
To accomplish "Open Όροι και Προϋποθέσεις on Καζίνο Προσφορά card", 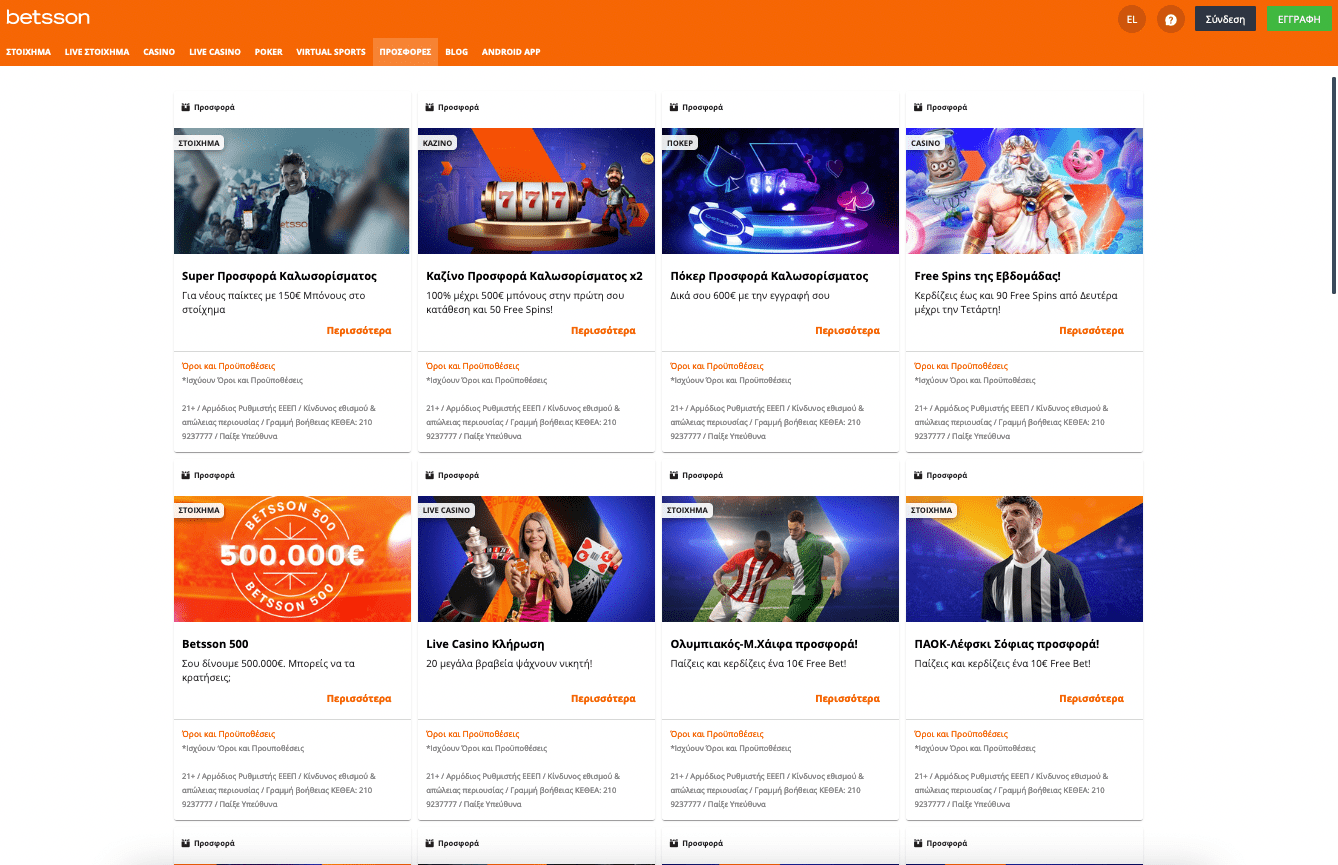I will coord(472,366).
